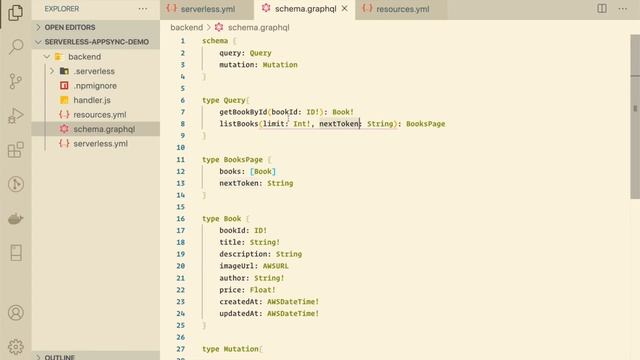Open the Search view icon
This screenshot has height=360, width=640.
[x=16, y=47]
